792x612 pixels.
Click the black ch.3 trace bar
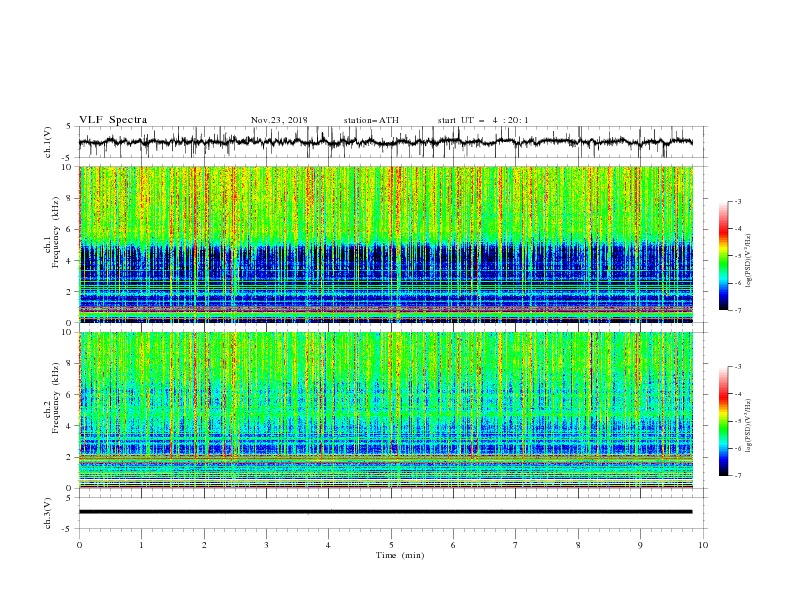tap(385, 512)
